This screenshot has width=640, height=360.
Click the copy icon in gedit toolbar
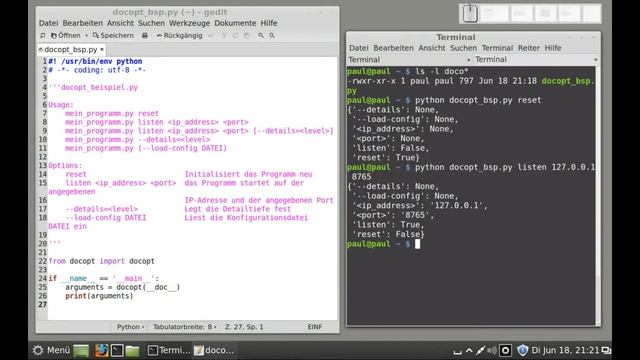coord(235,36)
